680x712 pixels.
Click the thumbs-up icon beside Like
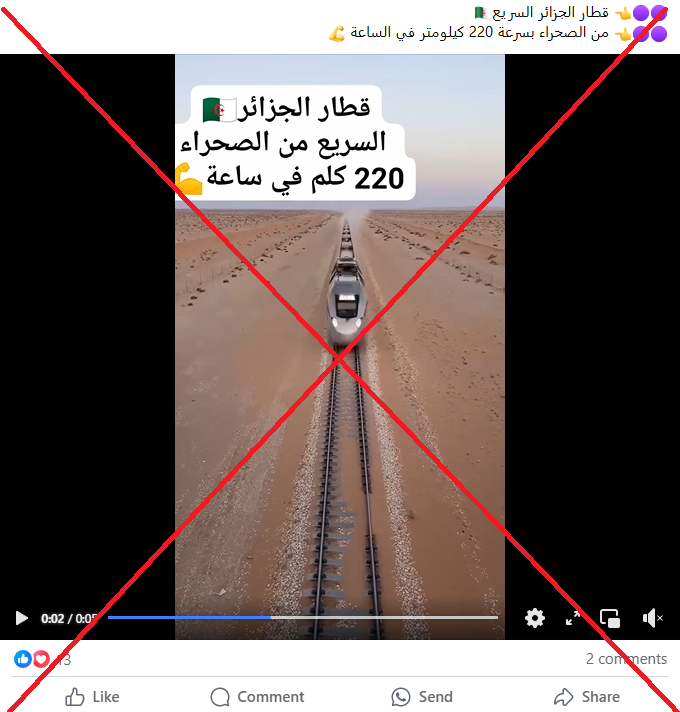click(74, 697)
